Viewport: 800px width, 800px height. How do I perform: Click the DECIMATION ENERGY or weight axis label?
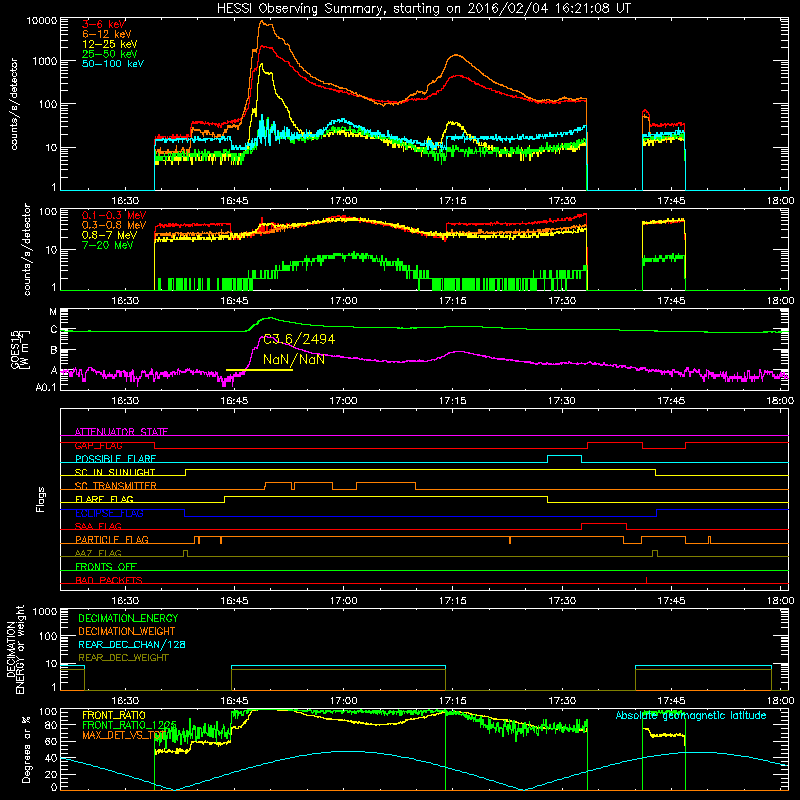pyautogui.click(x=15, y=649)
